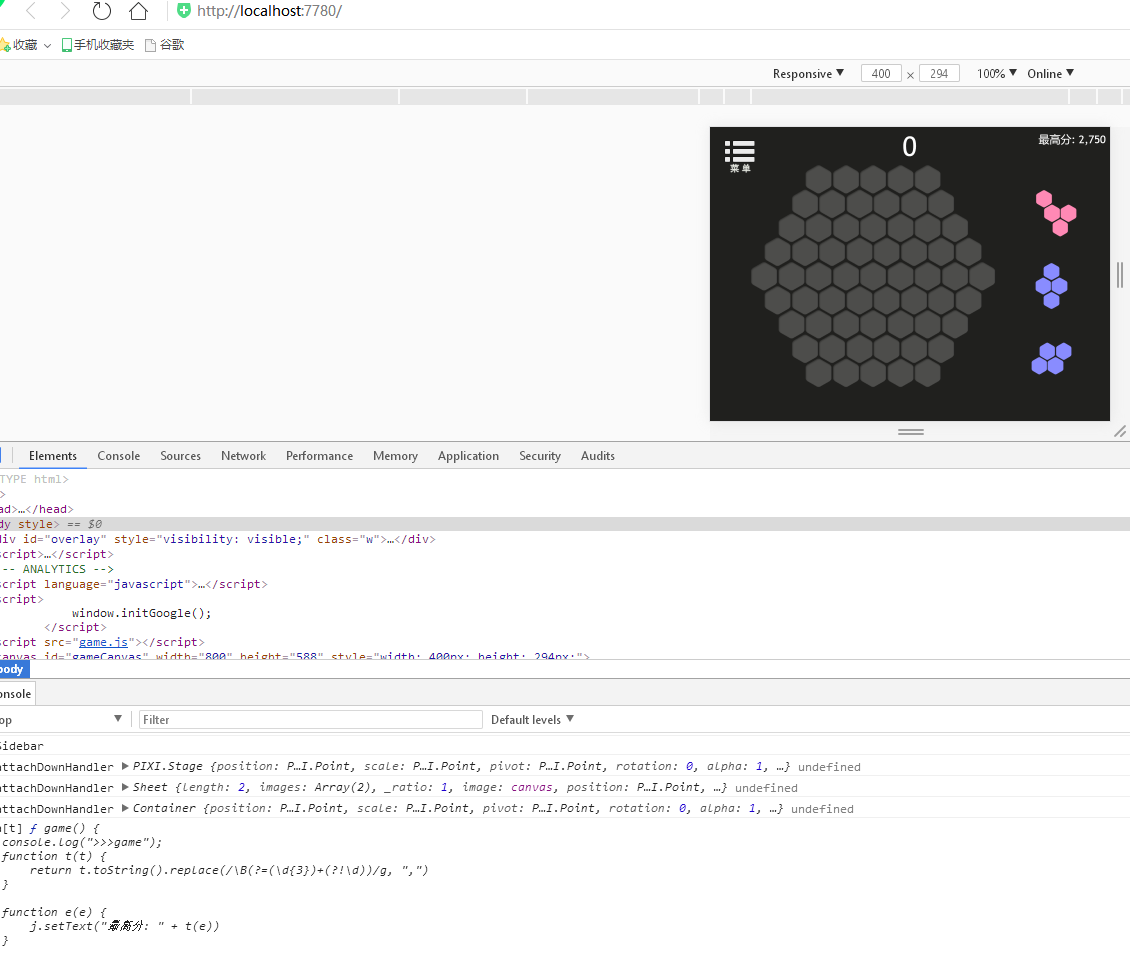Reload the page with refresh icon
This screenshot has width=1130, height=960.
coord(102,11)
